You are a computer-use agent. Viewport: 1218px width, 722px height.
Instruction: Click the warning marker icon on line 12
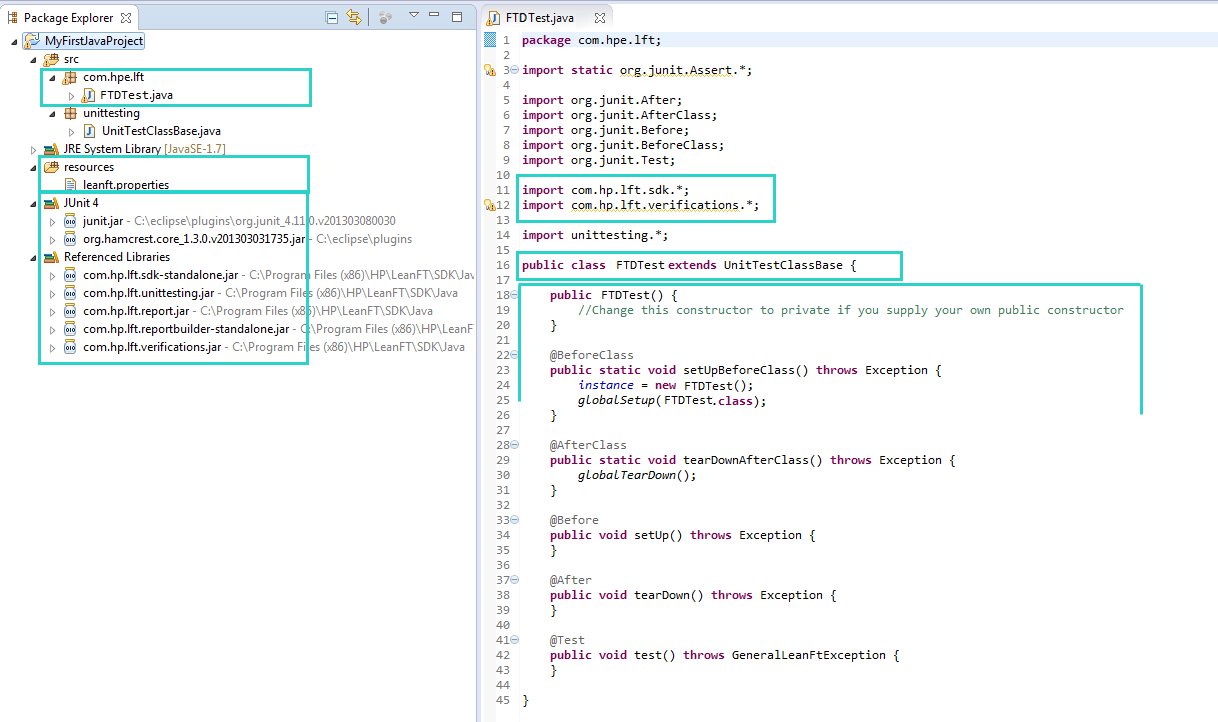click(489, 205)
